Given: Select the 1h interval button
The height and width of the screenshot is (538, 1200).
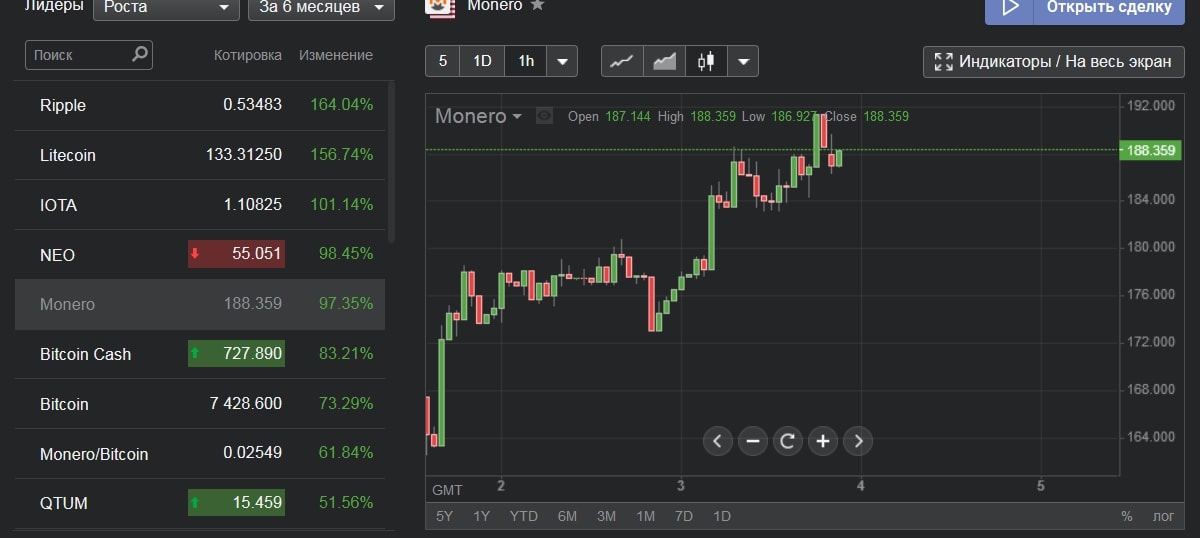Looking at the screenshot, I should [526, 61].
